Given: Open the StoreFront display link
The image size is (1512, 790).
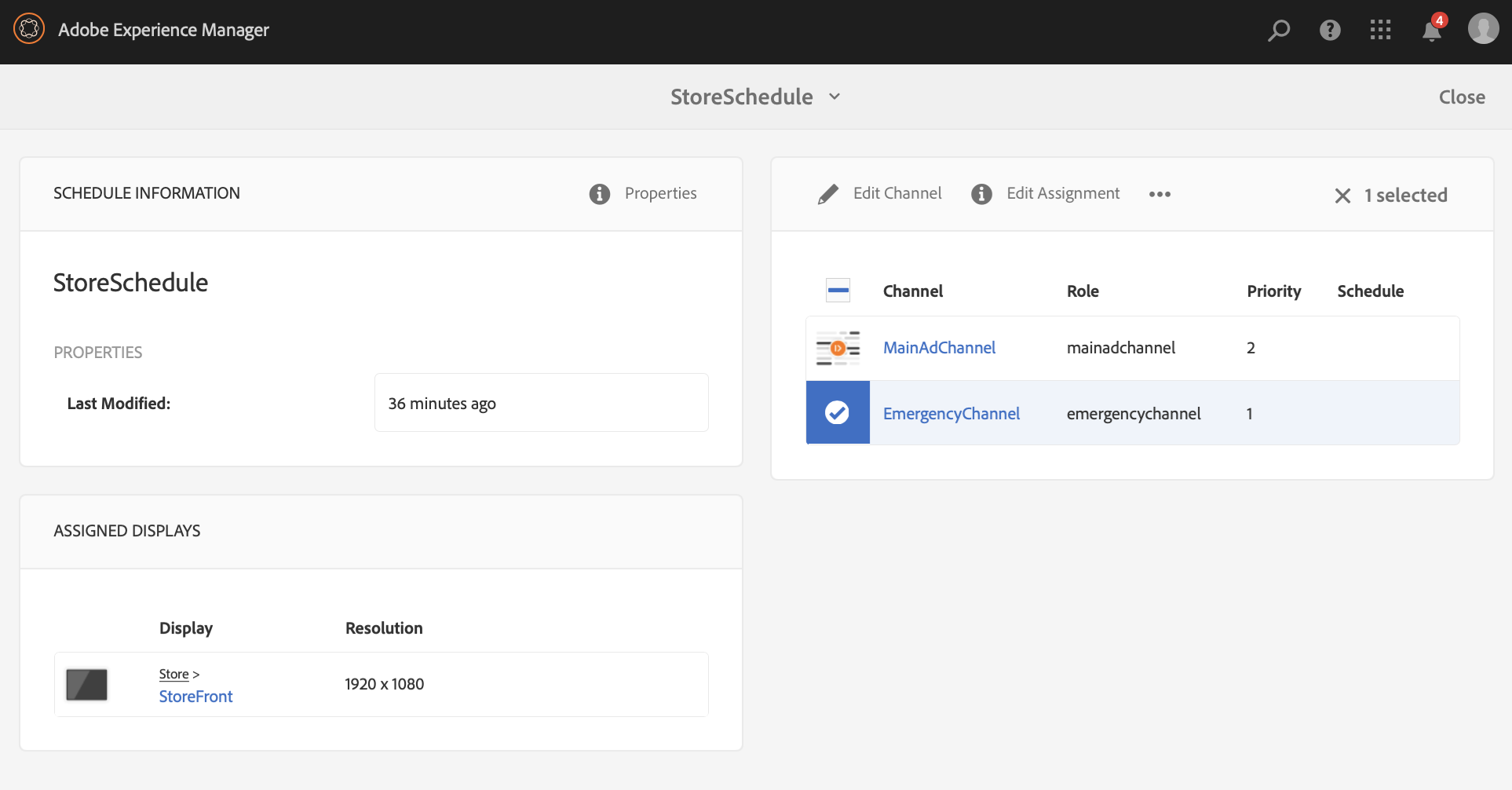Looking at the screenshot, I should tap(195, 697).
